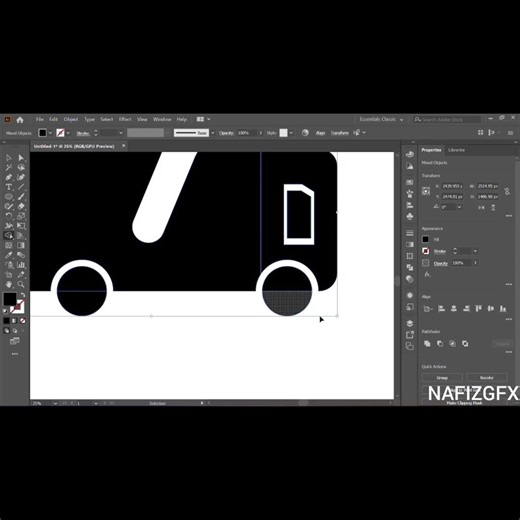Select the Scale tool
Screen dimensions: 520x520
21,216
